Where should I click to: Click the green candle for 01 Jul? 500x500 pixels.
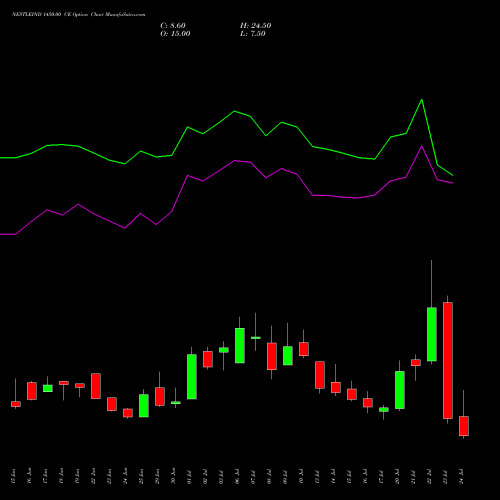click(192, 377)
